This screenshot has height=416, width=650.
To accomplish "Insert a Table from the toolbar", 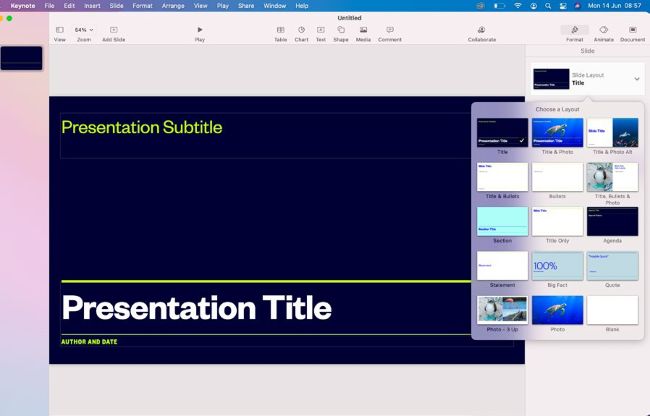I will point(280,30).
